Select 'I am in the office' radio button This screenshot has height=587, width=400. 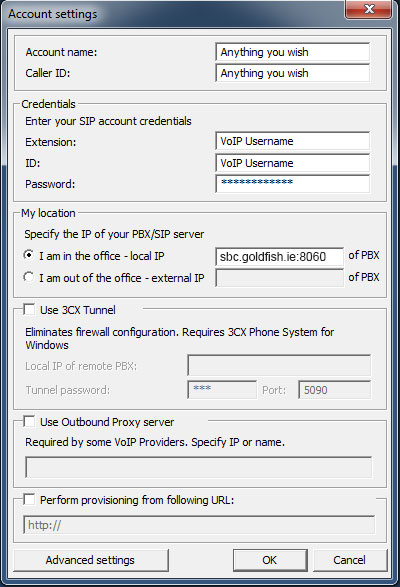coord(28,255)
